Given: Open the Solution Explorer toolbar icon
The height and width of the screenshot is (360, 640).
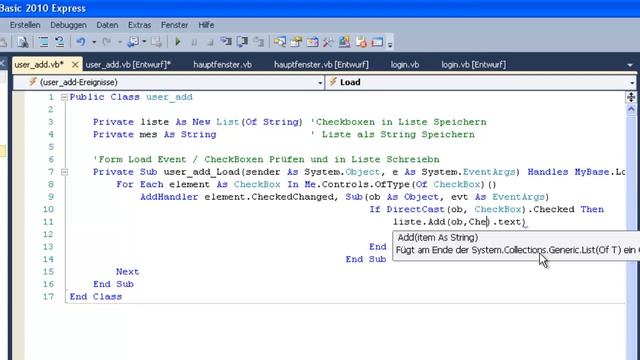Looking at the screenshot, I should [280, 42].
